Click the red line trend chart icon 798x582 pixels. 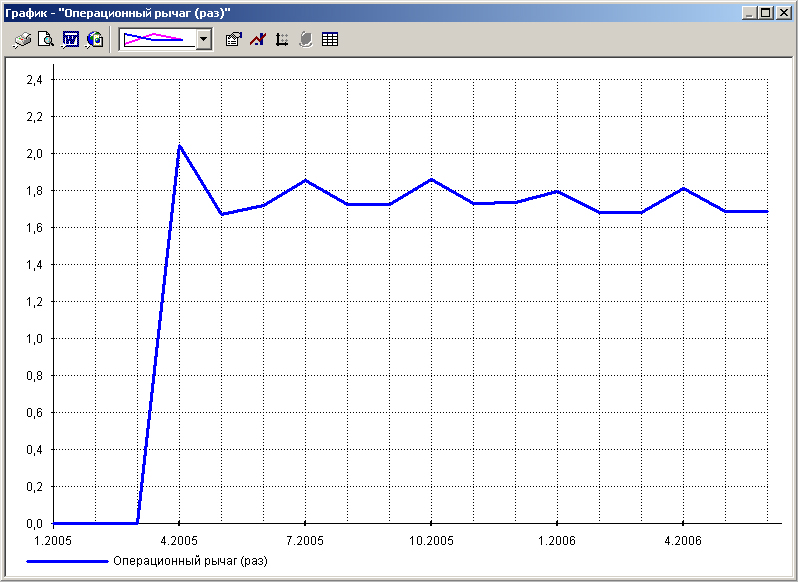pyautogui.click(x=258, y=40)
